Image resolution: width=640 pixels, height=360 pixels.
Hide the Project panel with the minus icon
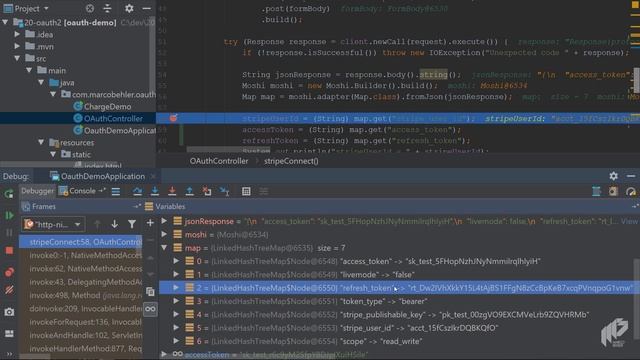click(x=147, y=8)
